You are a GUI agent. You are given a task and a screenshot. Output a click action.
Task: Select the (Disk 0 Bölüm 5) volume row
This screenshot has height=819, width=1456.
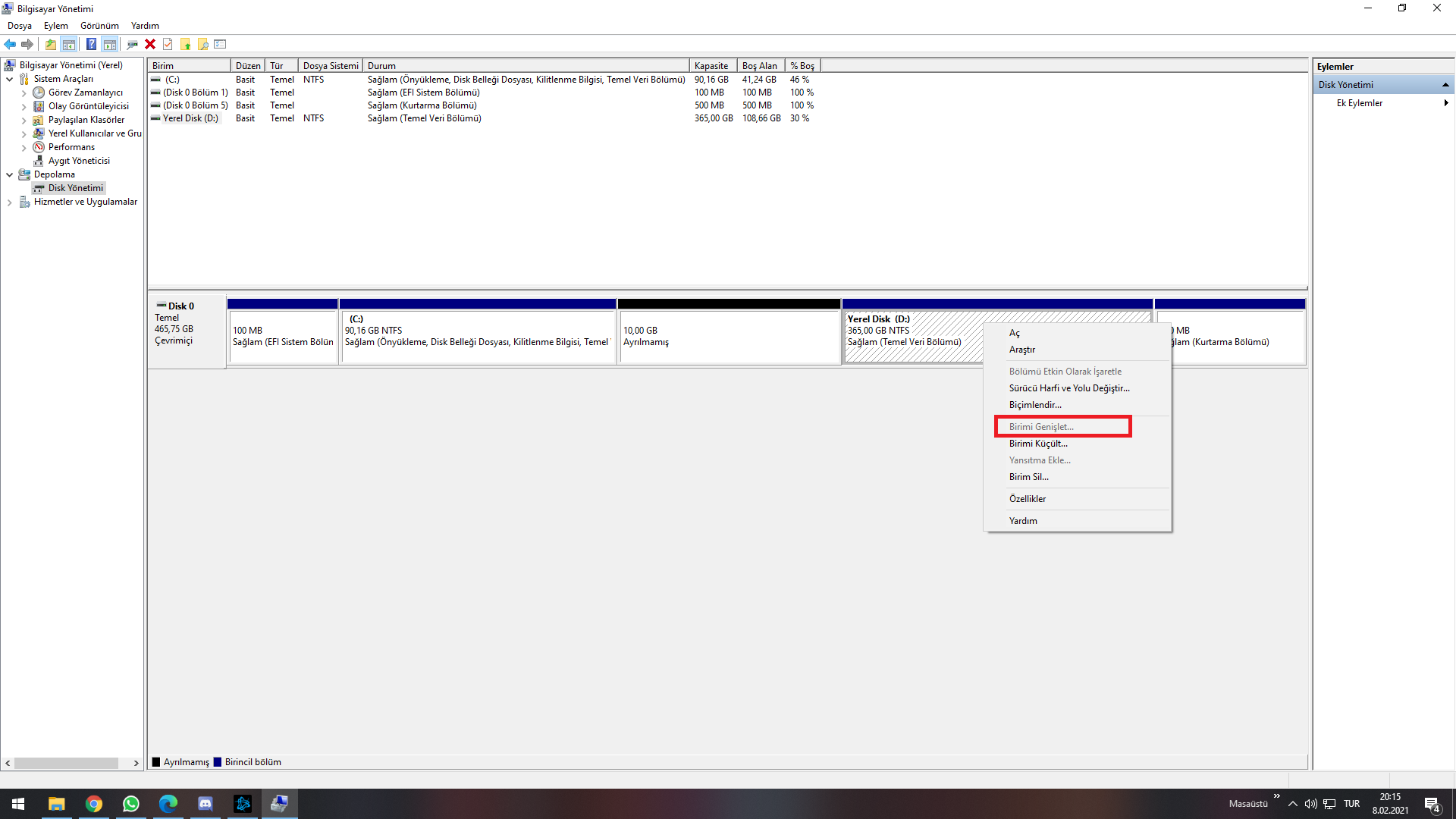tap(484, 105)
